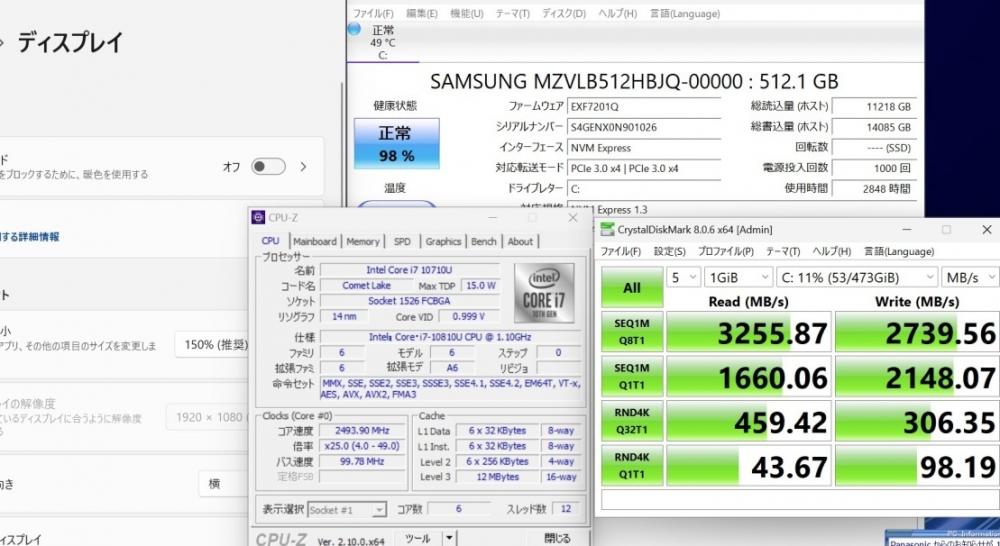Image resolution: width=1000 pixels, height=546 pixels.
Task: Run the RND4K Q32T1 benchmark
Action: (632, 421)
